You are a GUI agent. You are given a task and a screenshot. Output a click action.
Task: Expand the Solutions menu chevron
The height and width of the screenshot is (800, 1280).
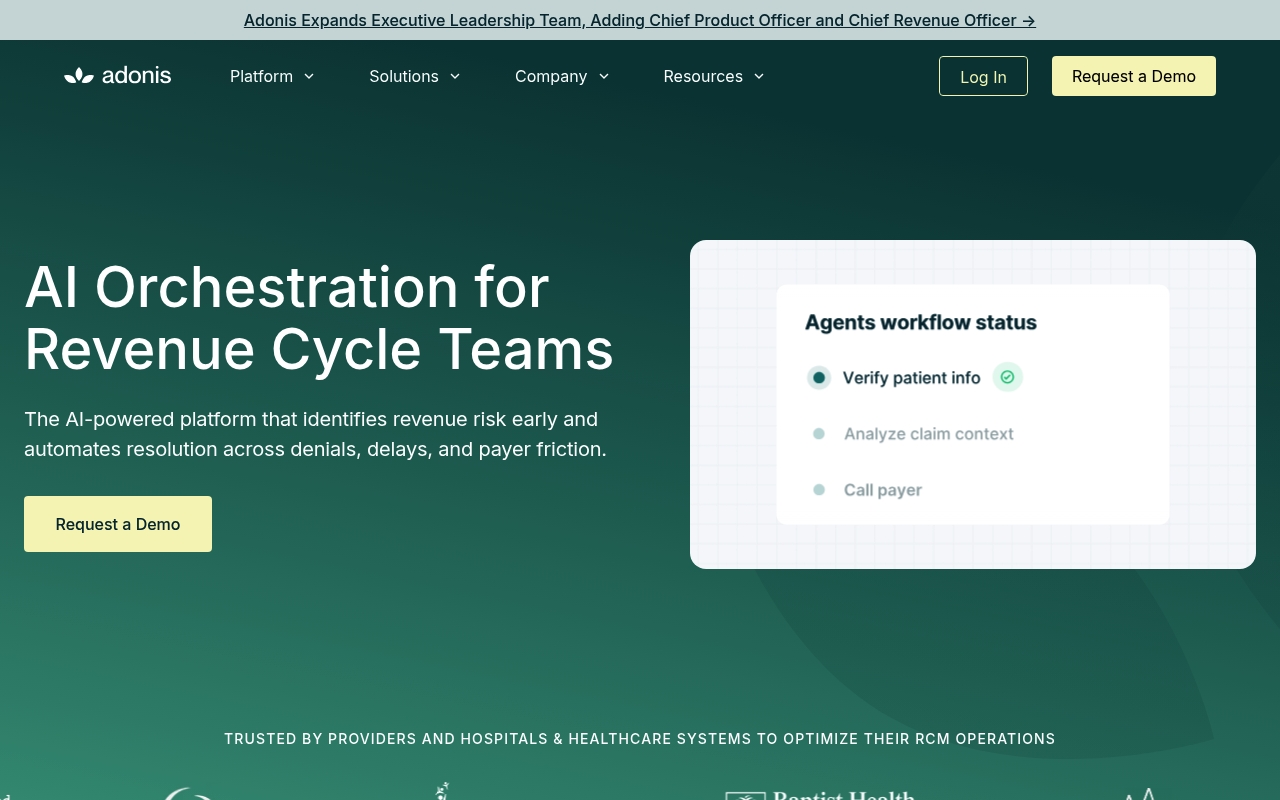455,76
